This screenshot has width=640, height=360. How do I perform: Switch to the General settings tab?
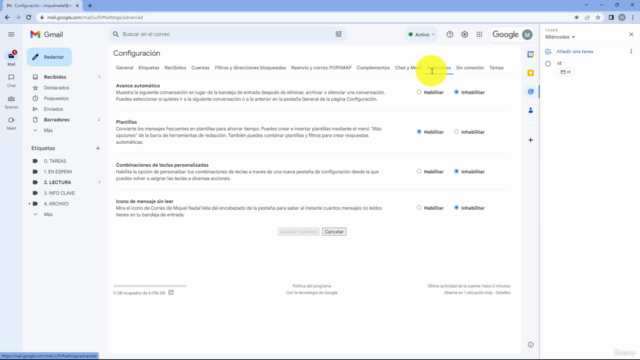pyautogui.click(x=124, y=68)
